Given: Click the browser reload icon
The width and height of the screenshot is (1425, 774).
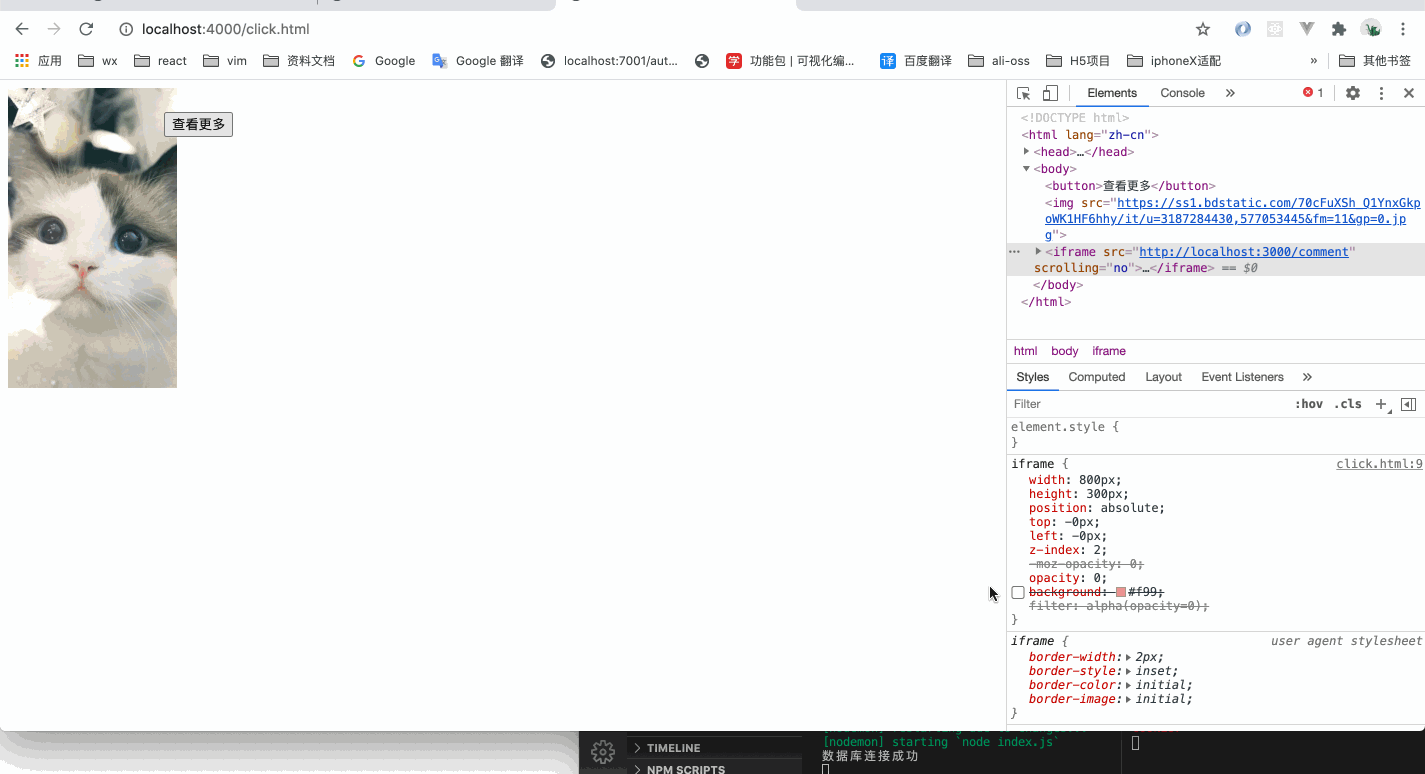Looking at the screenshot, I should (86, 29).
